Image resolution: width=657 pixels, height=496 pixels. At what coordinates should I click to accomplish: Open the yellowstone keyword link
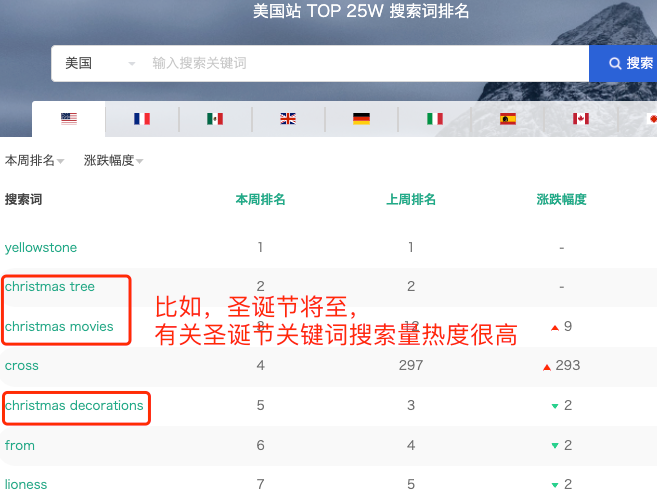pyautogui.click(x=41, y=247)
